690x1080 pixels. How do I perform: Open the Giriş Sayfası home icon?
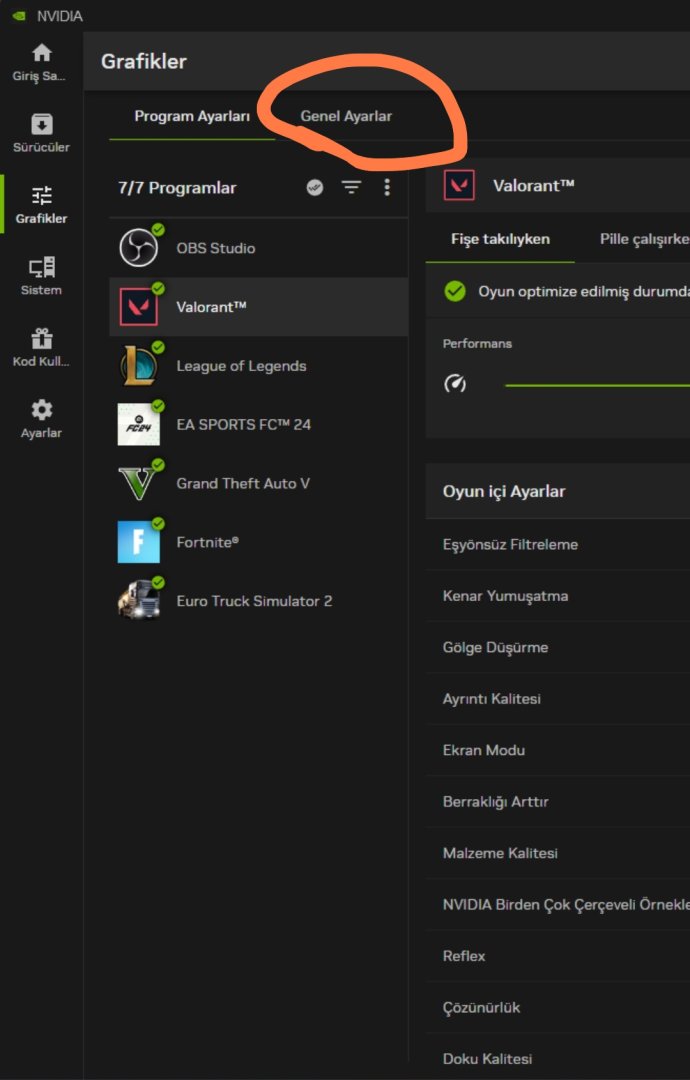click(41, 53)
